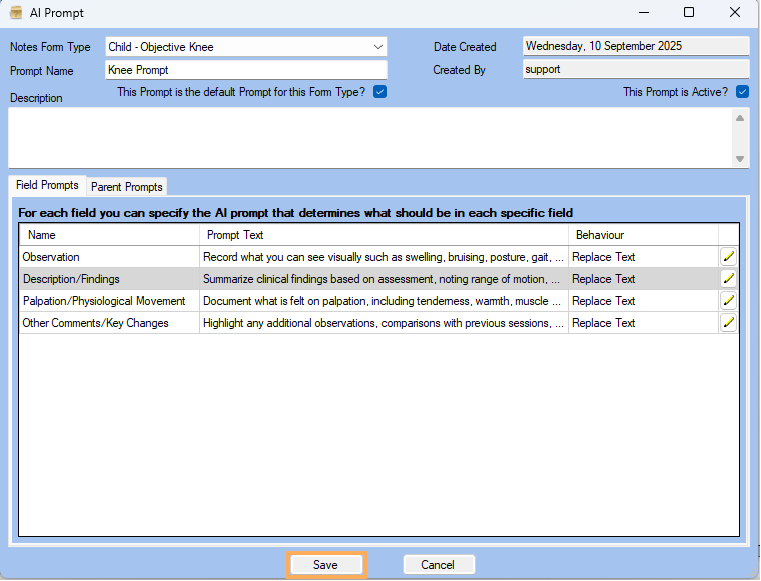Viewport: 761px width, 581px height.
Task: Sort by the Name column header
Action: tap(109, 235)
